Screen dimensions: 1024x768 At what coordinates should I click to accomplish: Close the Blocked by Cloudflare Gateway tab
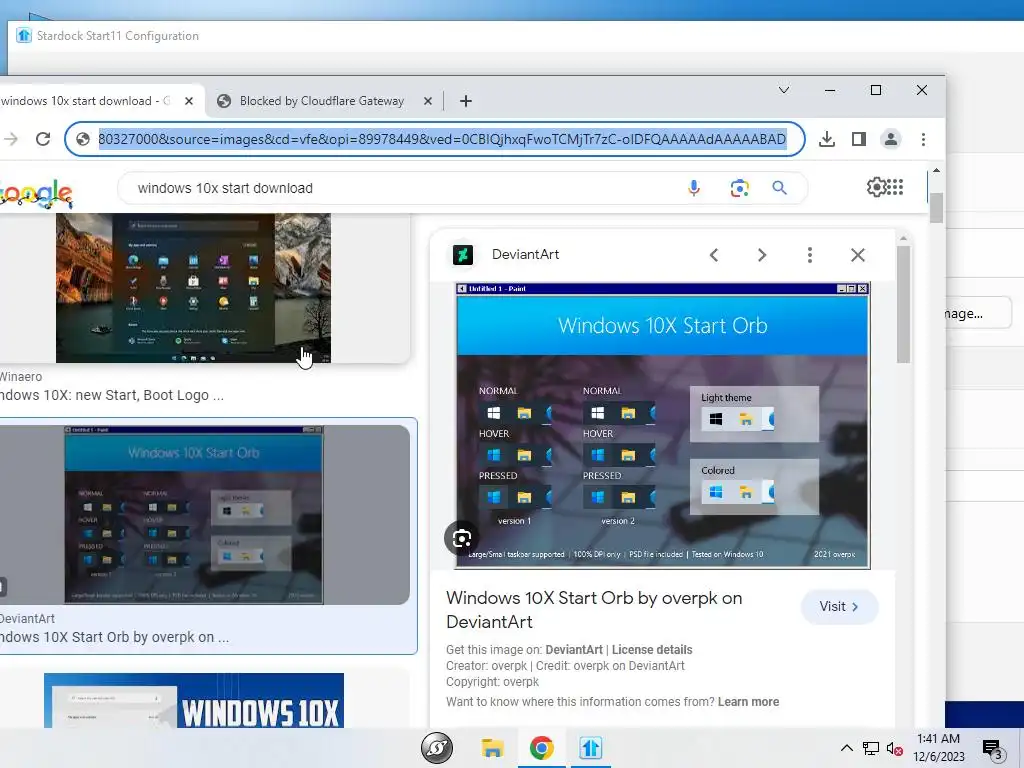[428, 101]
